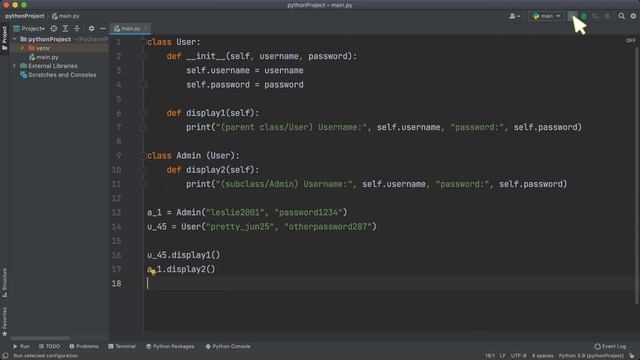Open the Problems tool window tab
Screen dimensions: 640x360
point(84,346)
